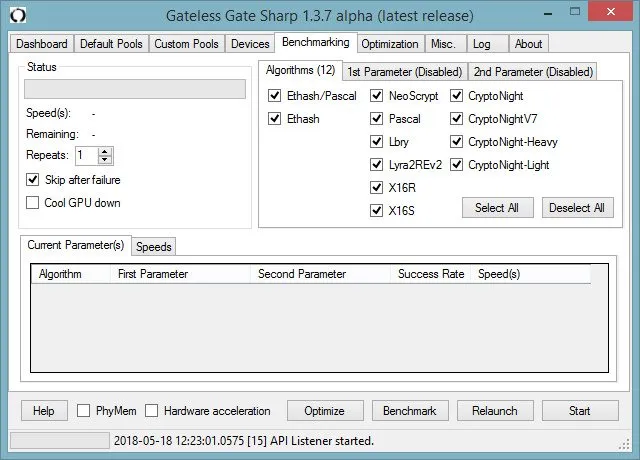Viewport: 640px width, 460px height.
Task: Uncheck the Ethash/Pascal algorithm
Action: coord(274,96)
